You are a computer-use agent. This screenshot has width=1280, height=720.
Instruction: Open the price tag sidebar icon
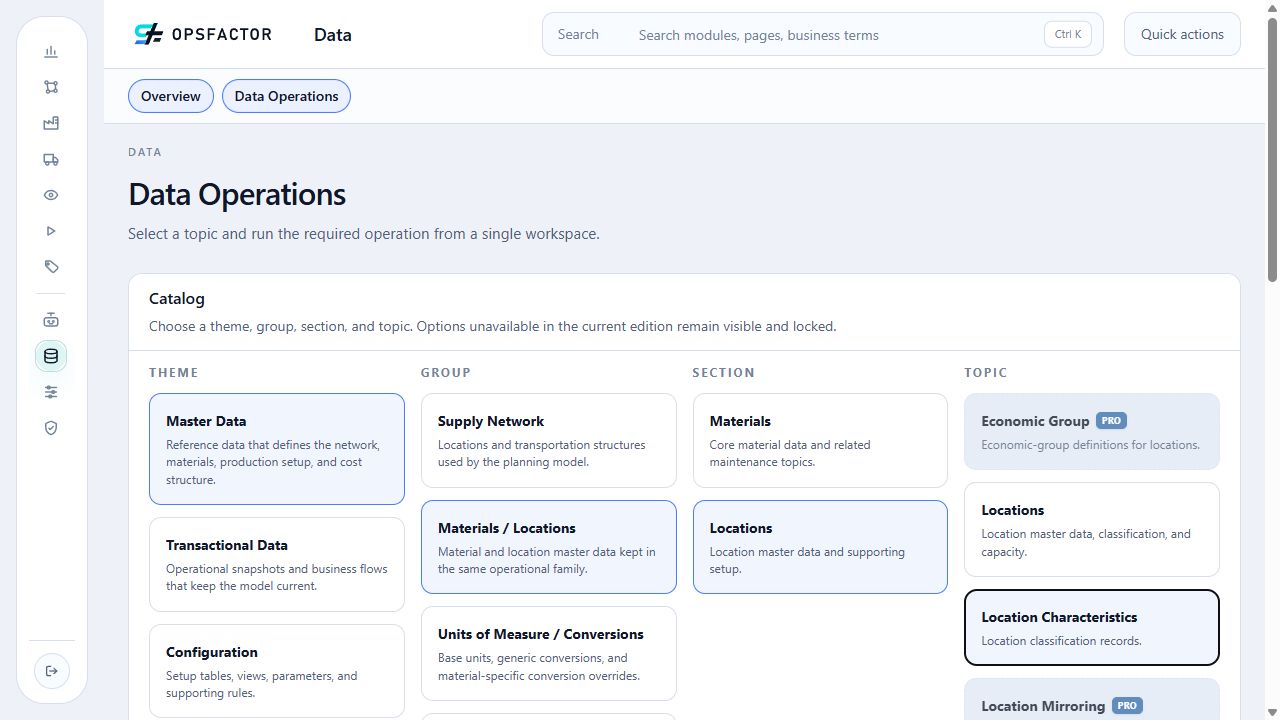click(51, 267)
